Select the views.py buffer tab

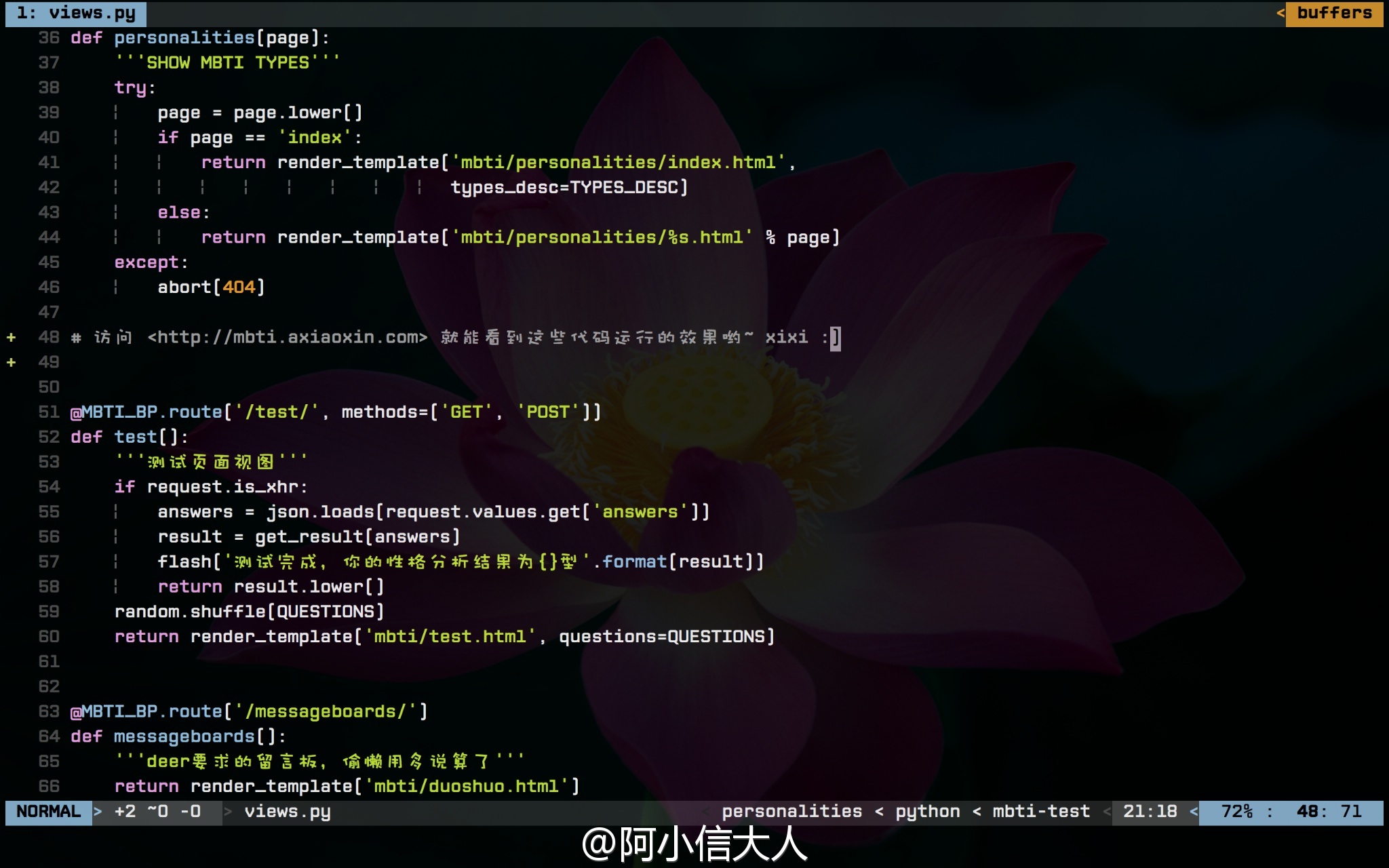pyautogui.click(x=76, y=13)
